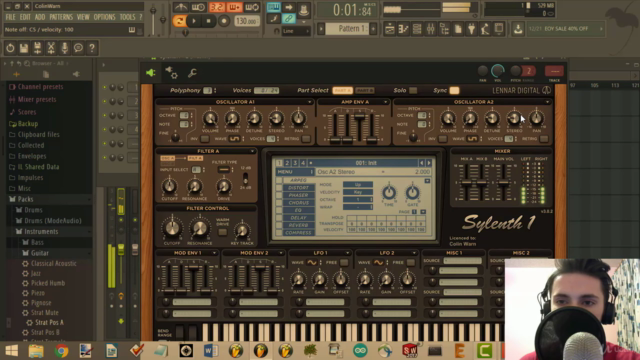
Task: Open the snap Line dropdown
Action: (x=296, y=31)
